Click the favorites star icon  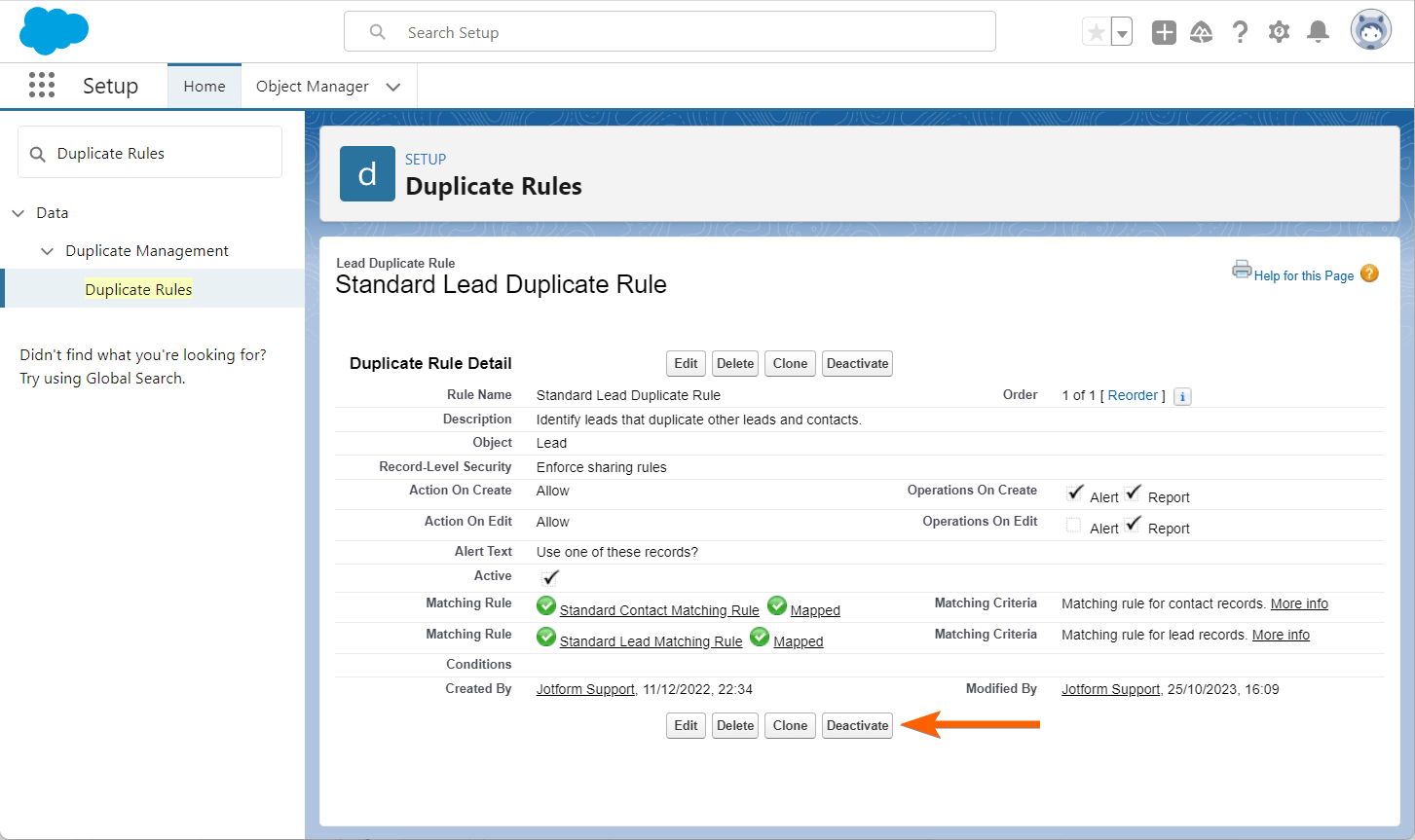pos(1096,33)
